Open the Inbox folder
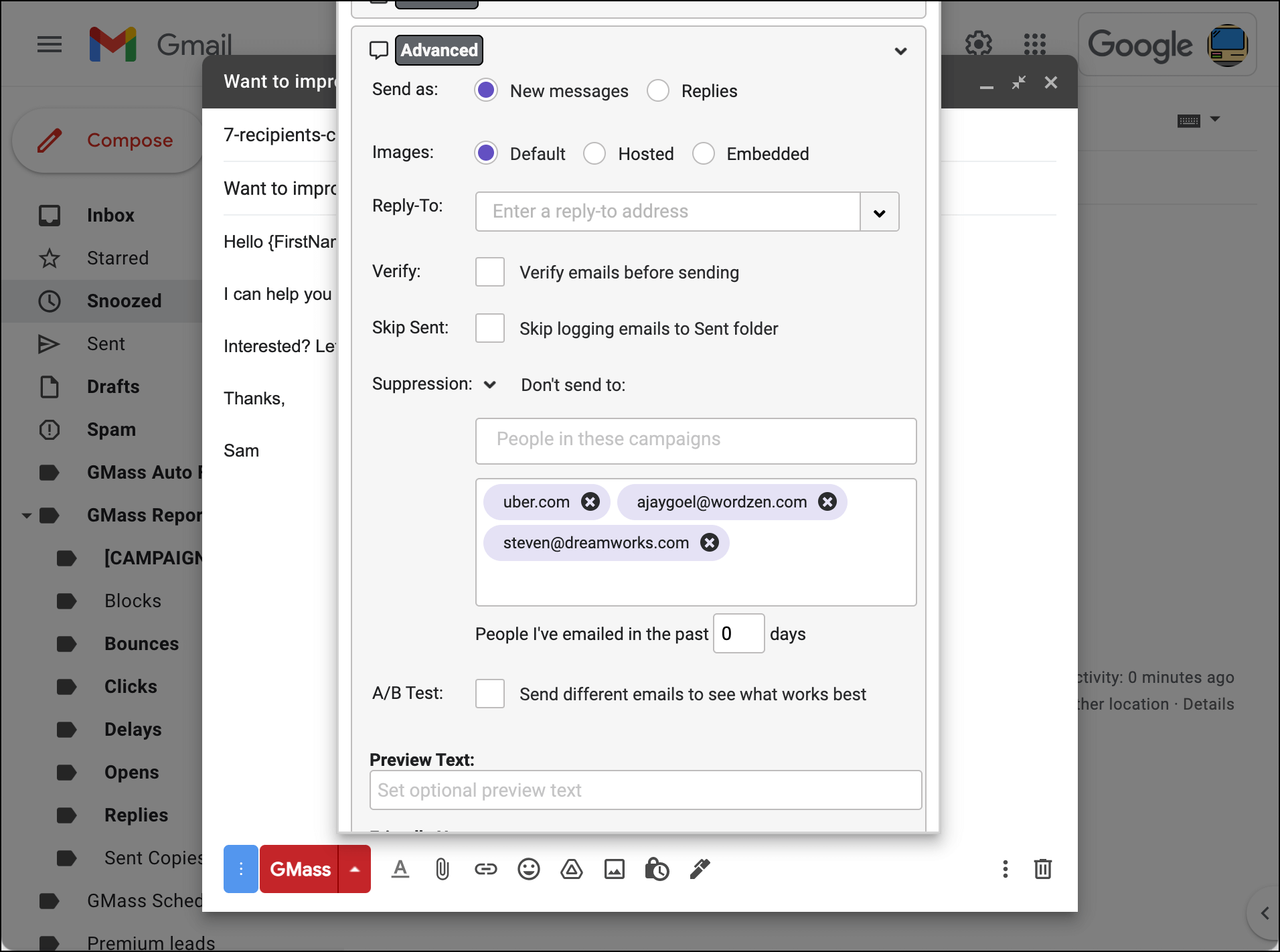 point(110,215)
